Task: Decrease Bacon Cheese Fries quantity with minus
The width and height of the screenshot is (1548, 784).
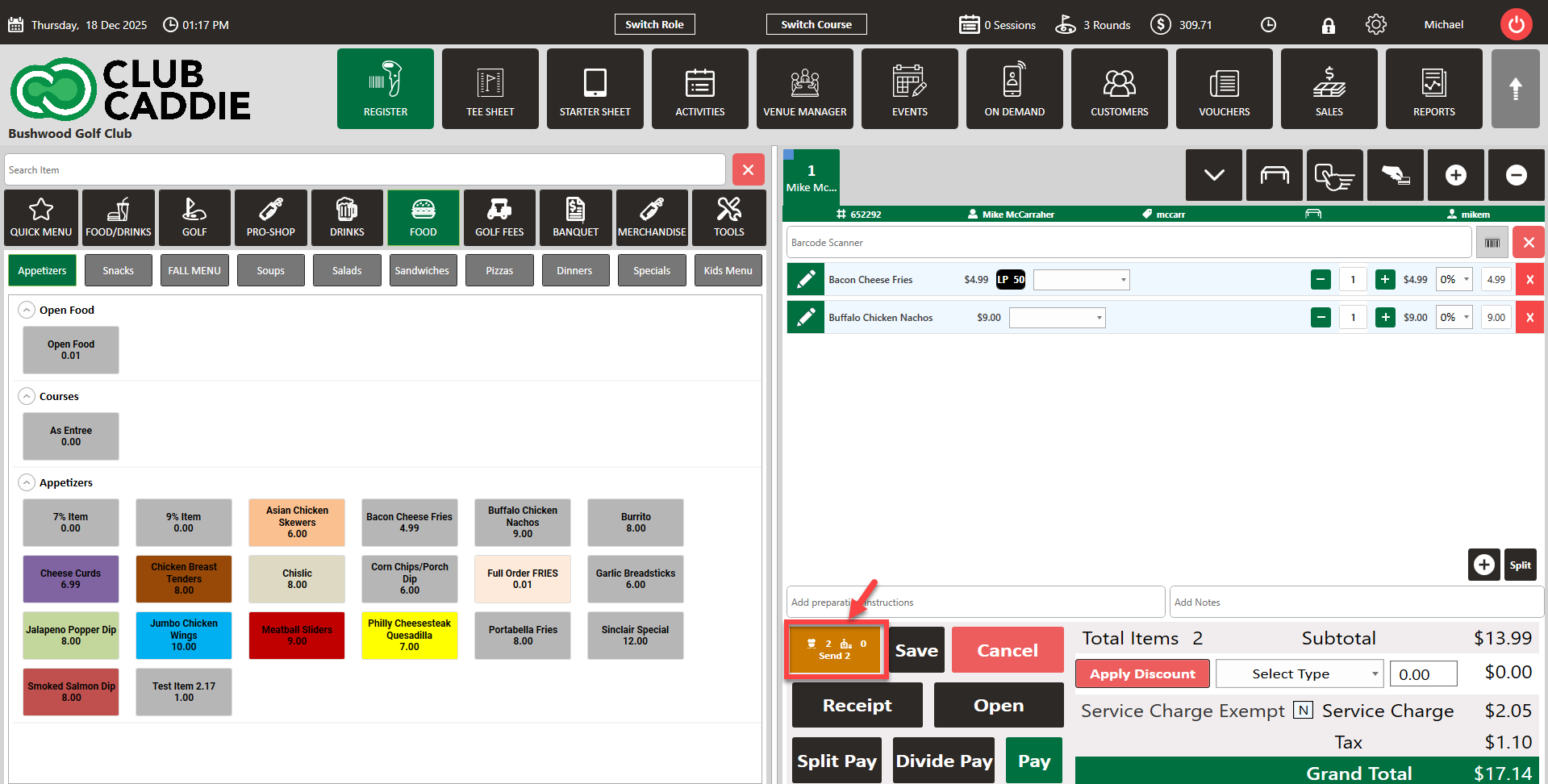Action: (1321, 280)
